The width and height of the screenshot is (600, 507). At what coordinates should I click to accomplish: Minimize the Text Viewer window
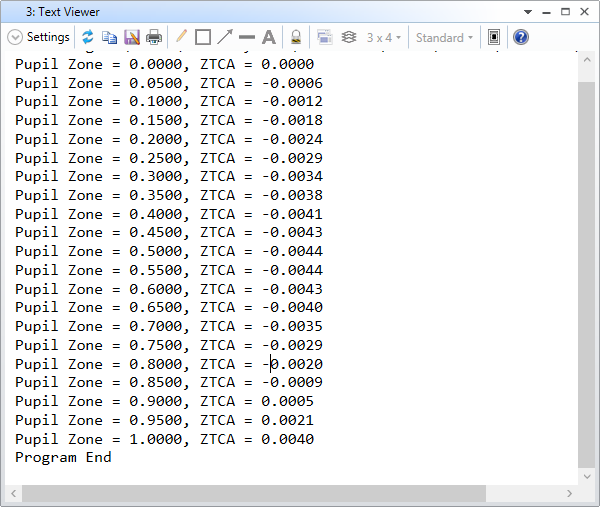point(546,13)
